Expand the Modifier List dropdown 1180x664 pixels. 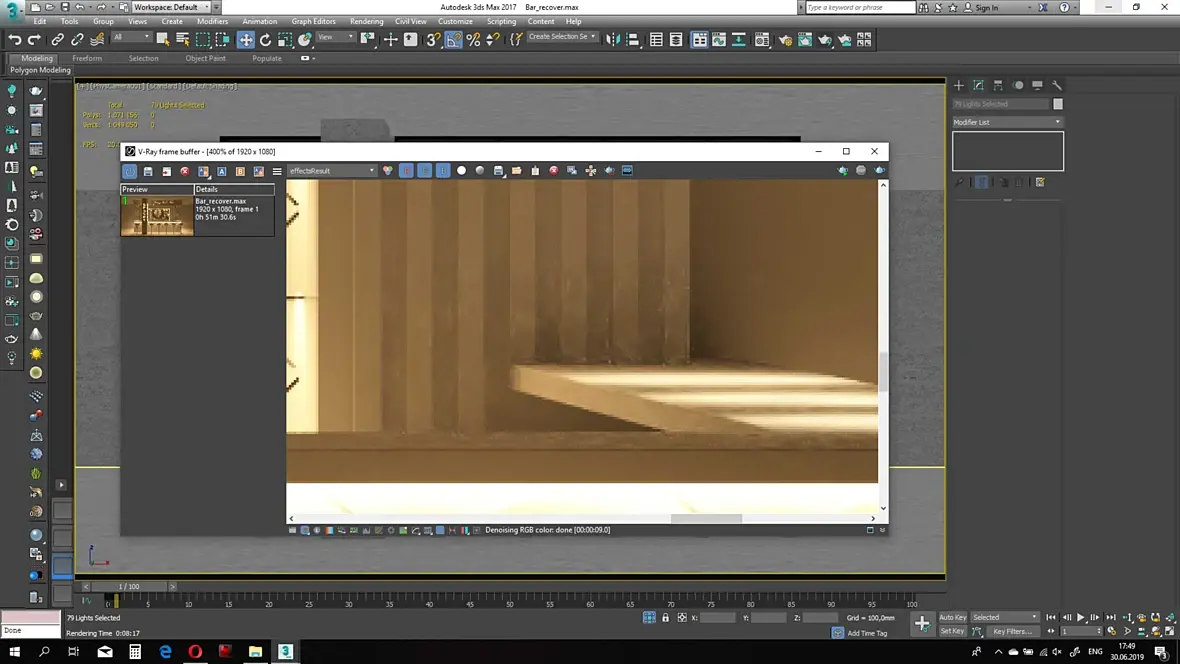pos(1007,122)
